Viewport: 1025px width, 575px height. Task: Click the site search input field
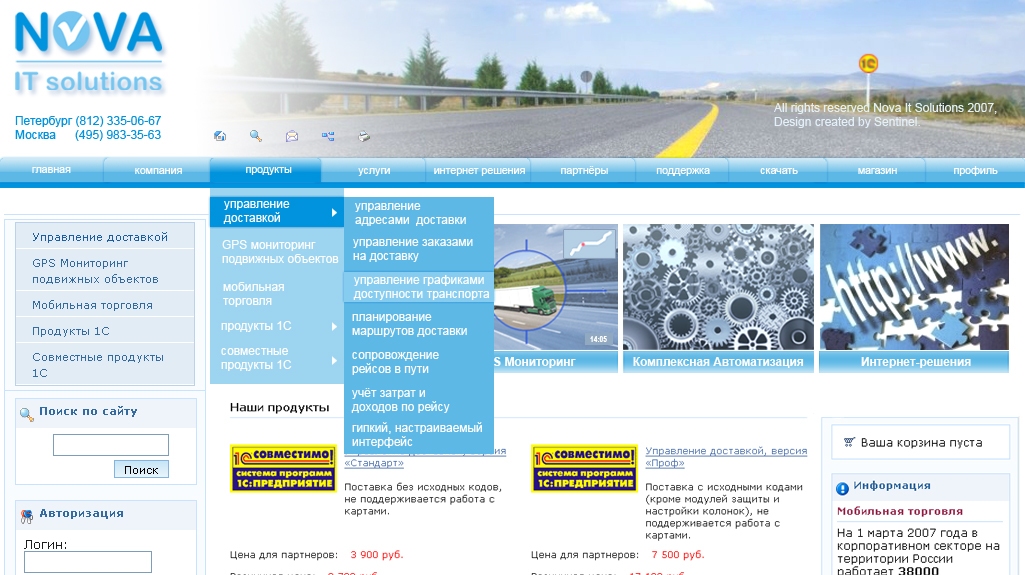coord(110,445)
